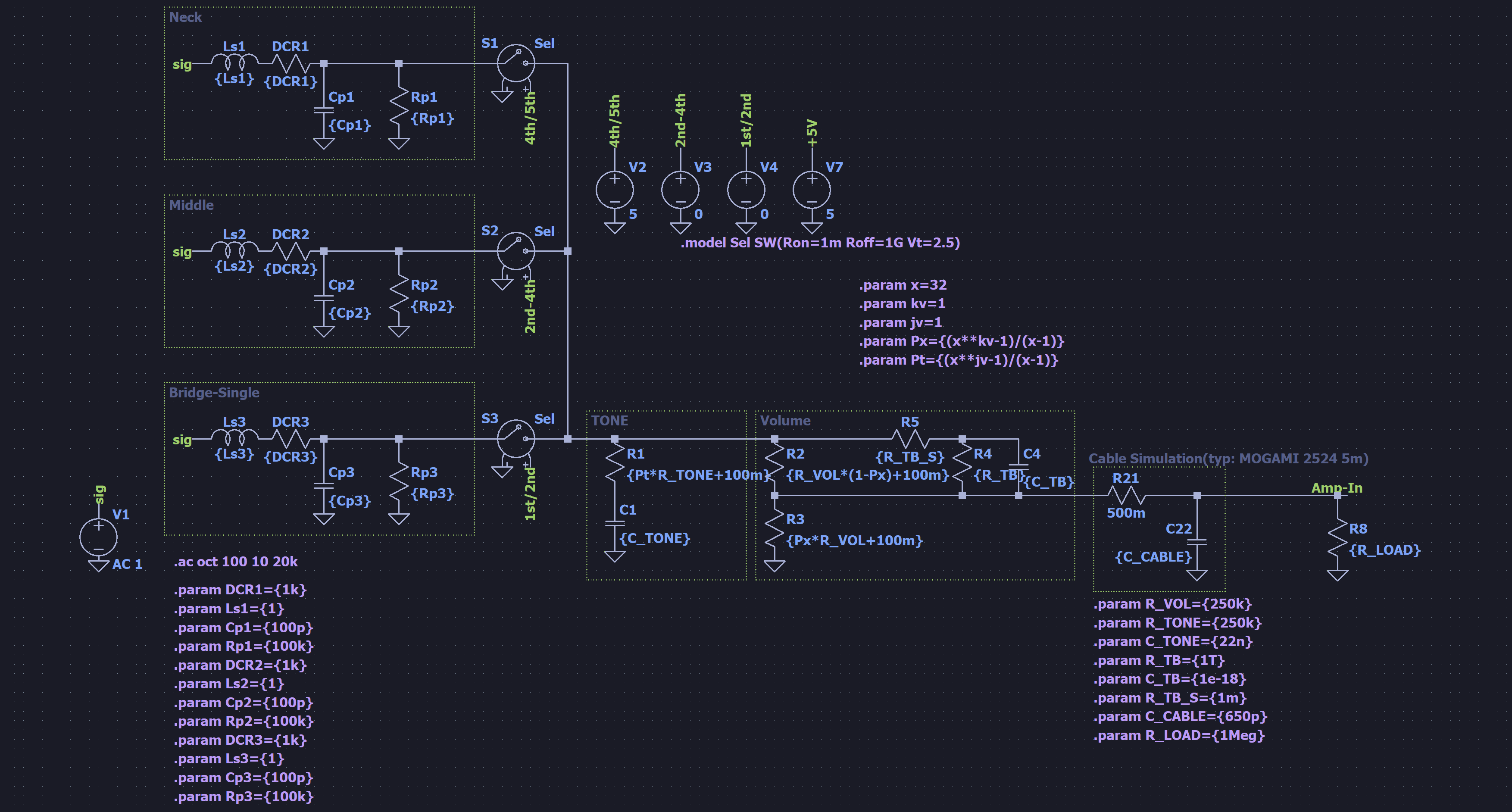Click the V1 AC signal source symbol
Viewport: 1512px width, 812px height.
point(99,537)
